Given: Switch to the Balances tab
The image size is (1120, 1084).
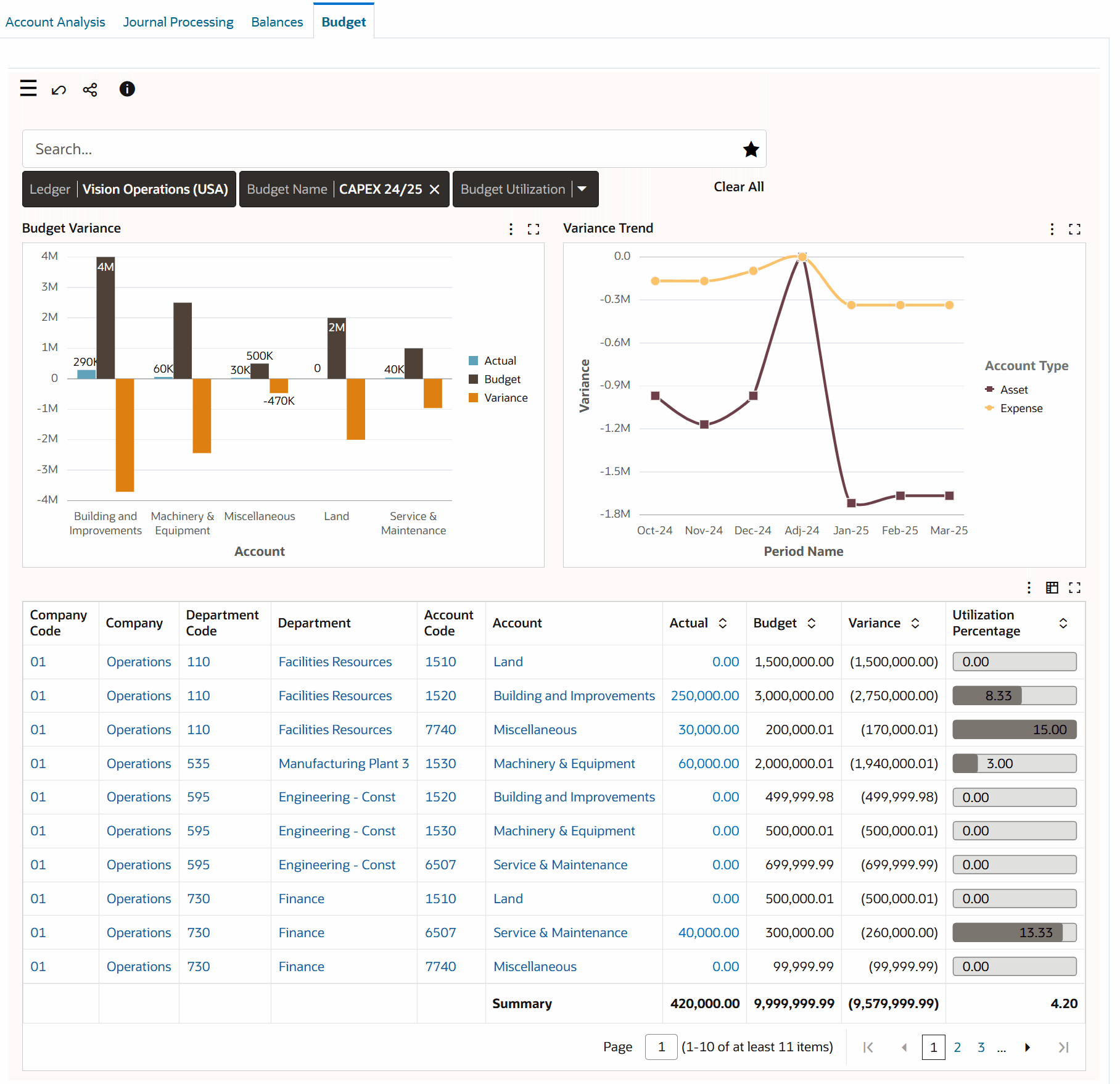Looking at the screenshot, I should (x=277, y=22).
